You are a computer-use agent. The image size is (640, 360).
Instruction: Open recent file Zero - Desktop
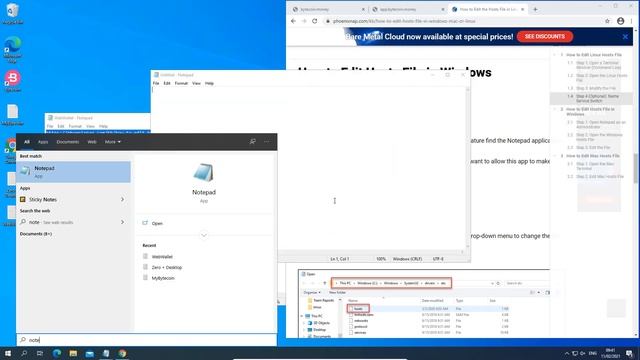pos(167,267)
